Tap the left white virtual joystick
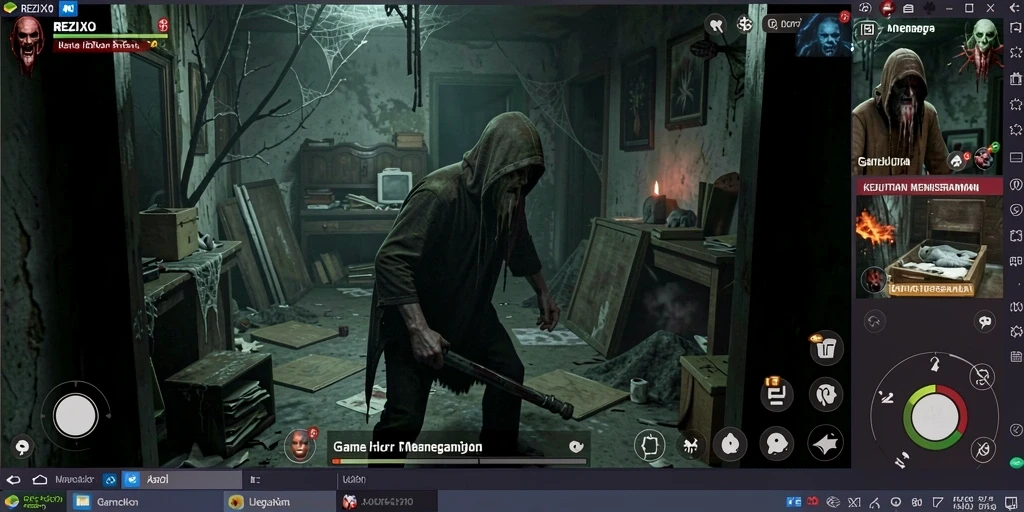Image resolution: width=1024 pixels, height=512 pixels. click(76, 416)
